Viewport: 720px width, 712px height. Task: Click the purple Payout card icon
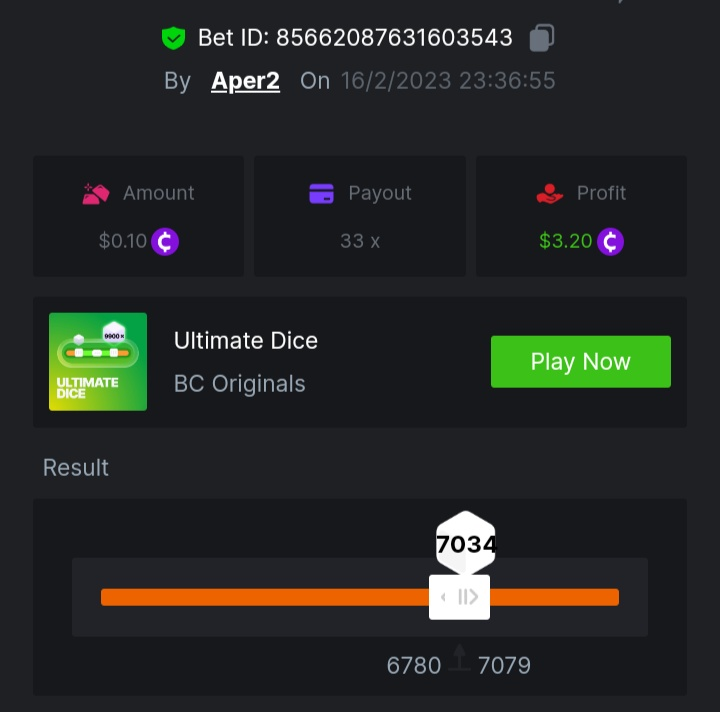pyautogui.click(x=321, y=193)
